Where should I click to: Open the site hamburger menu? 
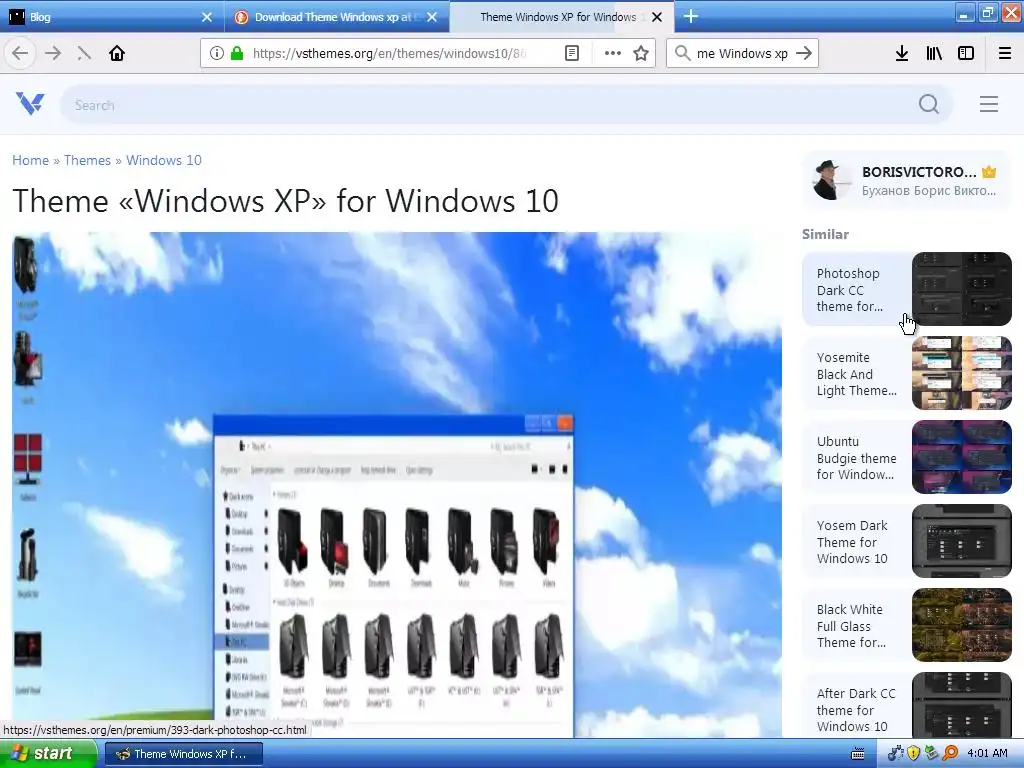989,104
